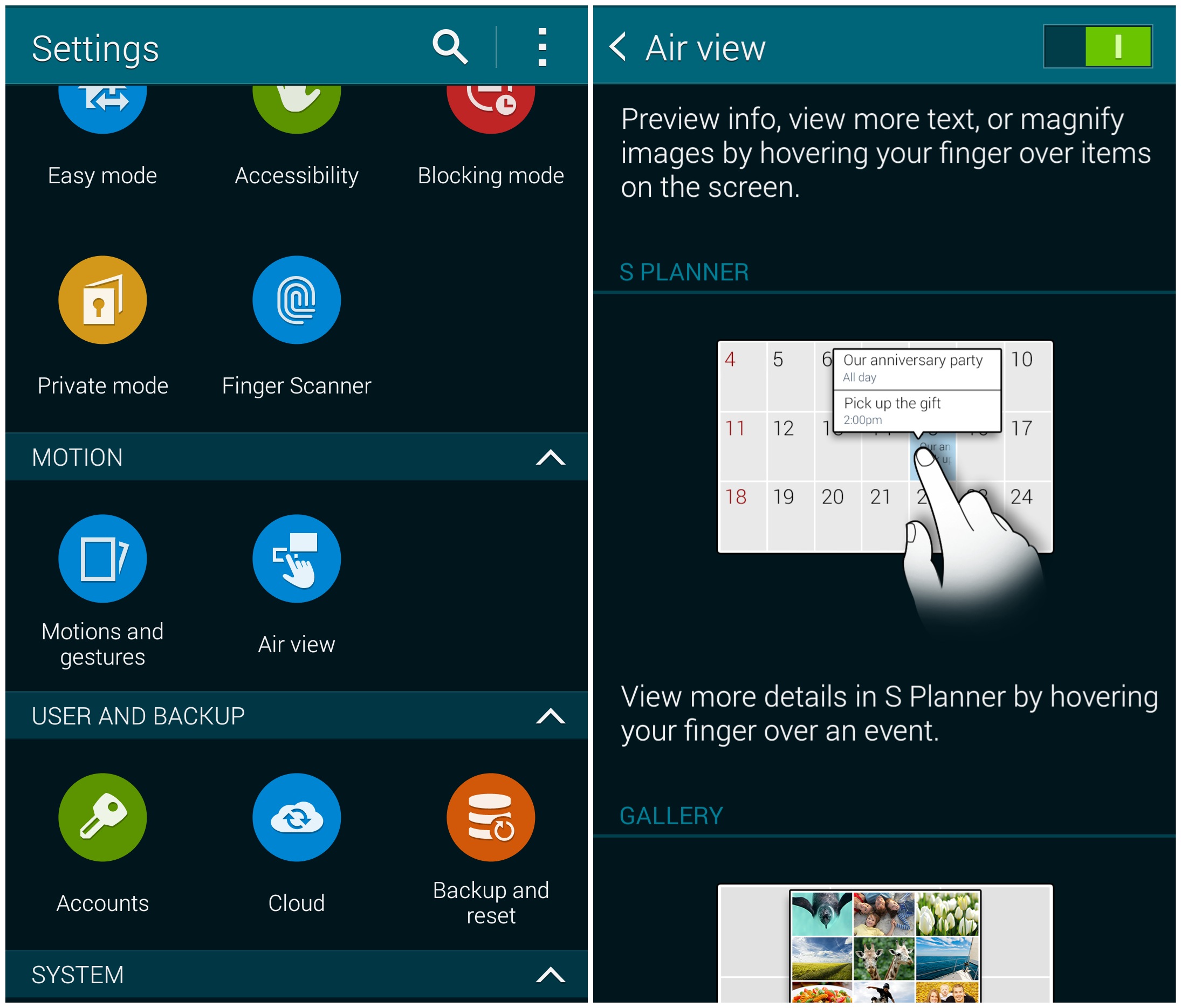Open the three-dot overflow menu
This screenshot has width=1181, height=1008.
(x=542, y=47)
